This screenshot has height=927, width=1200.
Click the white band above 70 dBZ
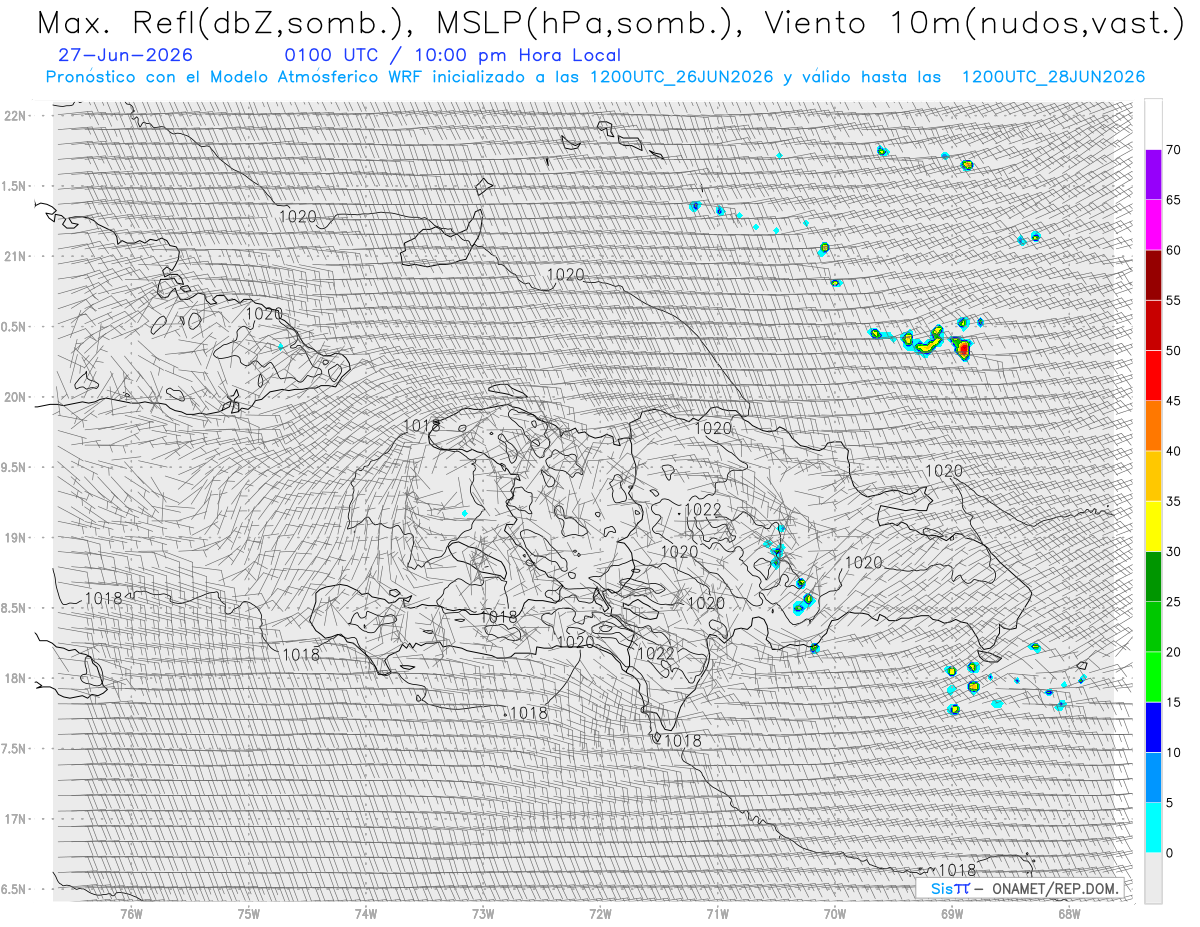(x=1153, y=124)
